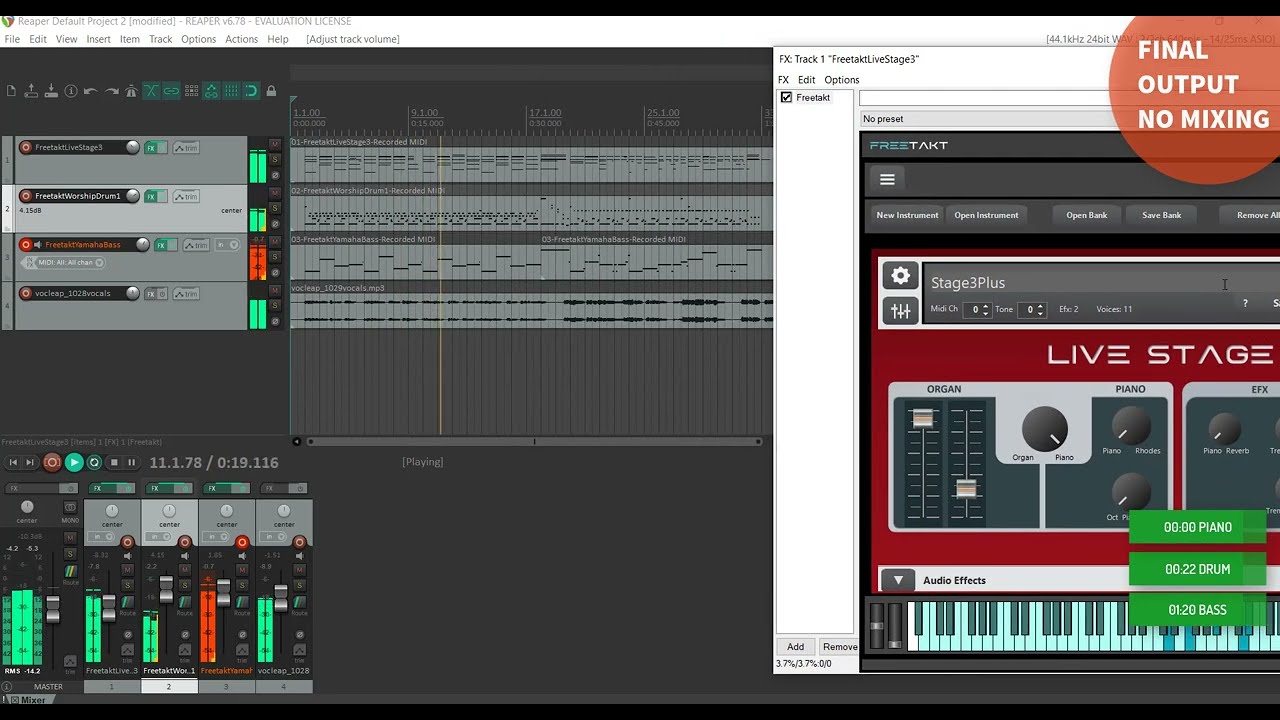Click the Save Bank button
Screen dimensions: 1280x720
coord(1161,215)
